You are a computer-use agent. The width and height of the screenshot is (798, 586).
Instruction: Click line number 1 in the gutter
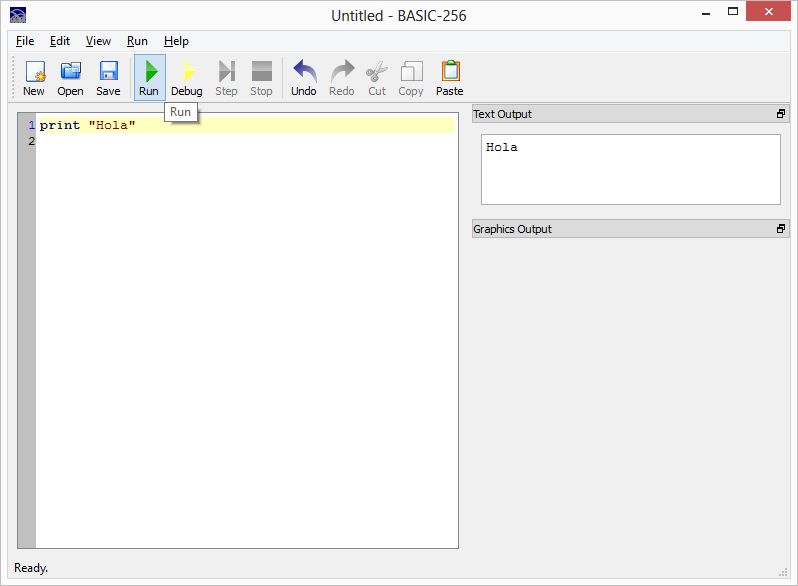[x=32, y=125]
